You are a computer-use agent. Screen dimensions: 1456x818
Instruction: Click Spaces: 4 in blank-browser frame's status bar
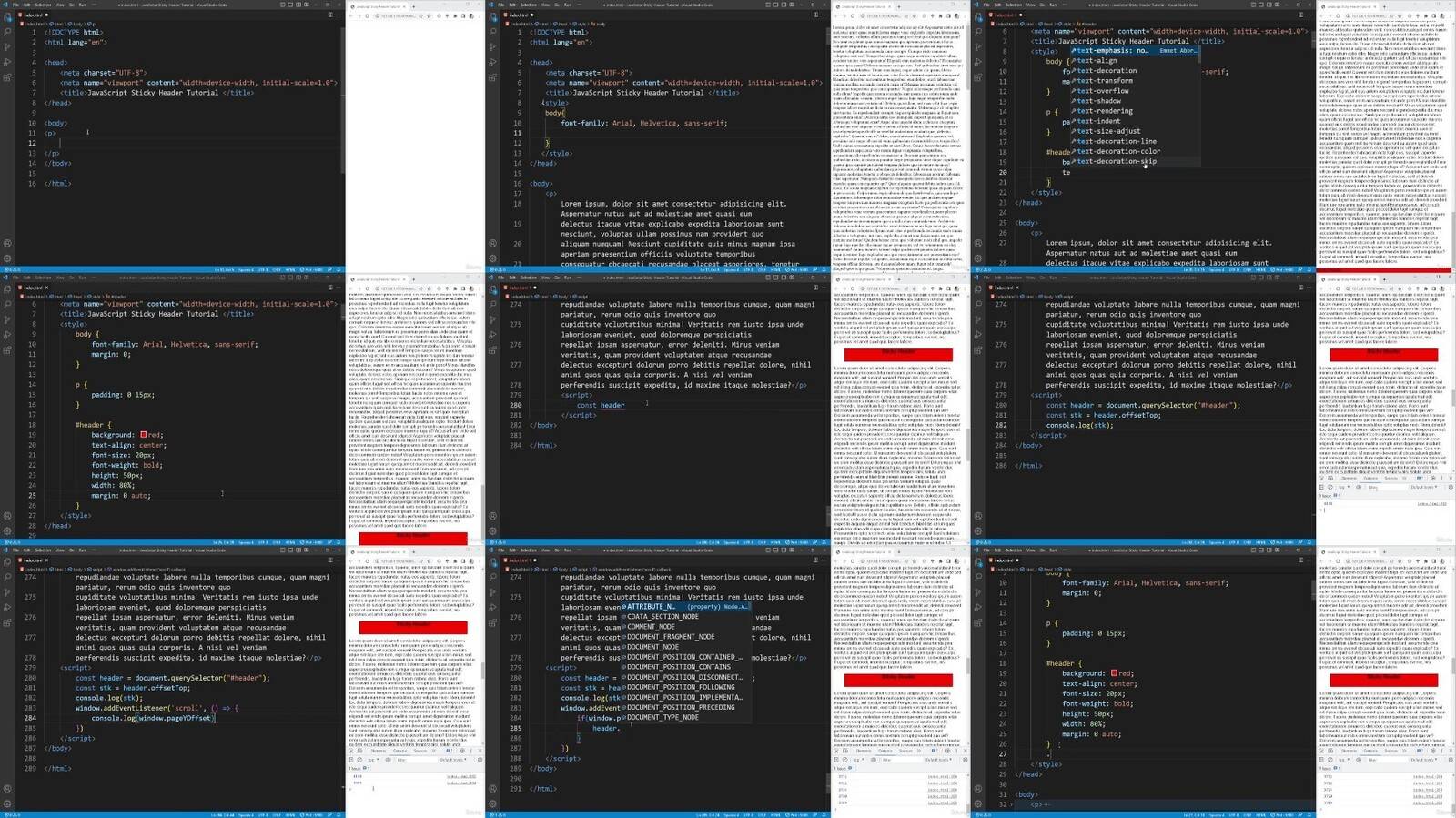click(x=246, y=269)
